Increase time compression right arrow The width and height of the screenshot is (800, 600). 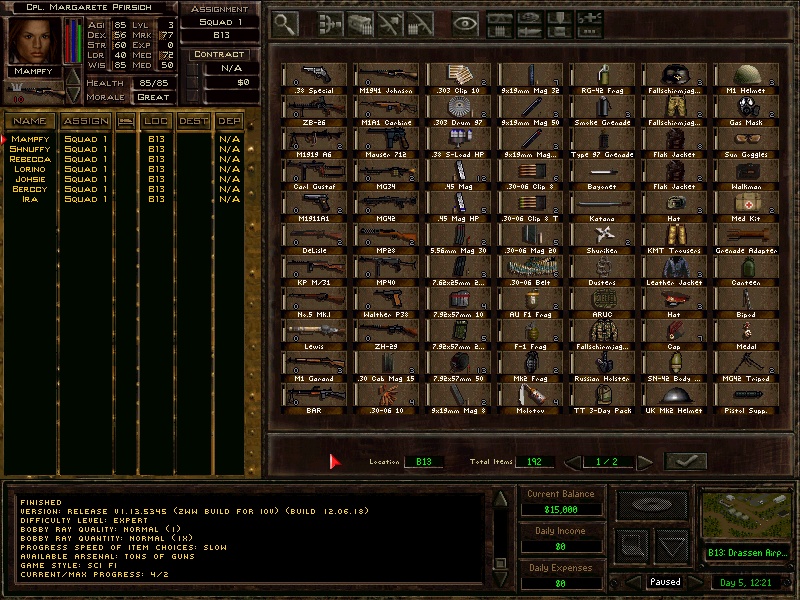(x=695, y=582)
